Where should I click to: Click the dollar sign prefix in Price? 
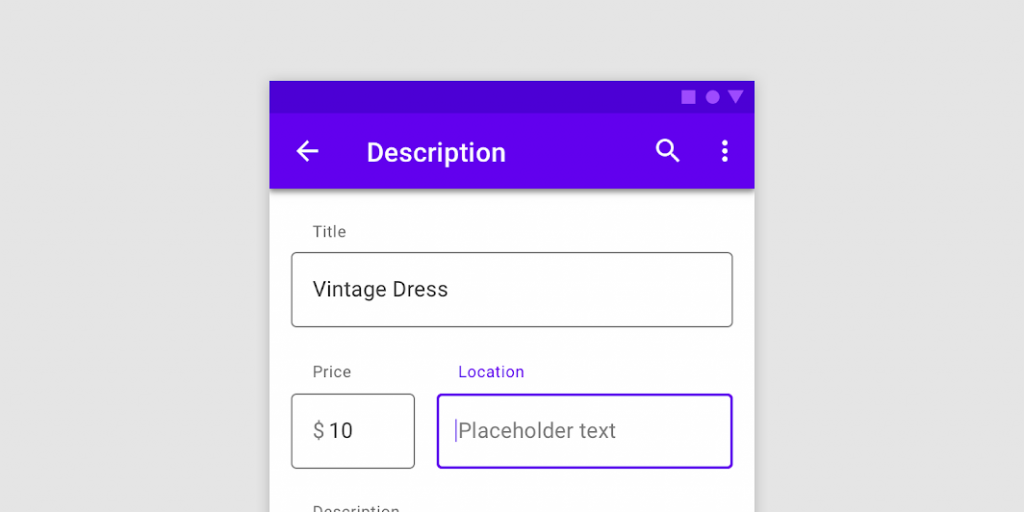[318, 431]
